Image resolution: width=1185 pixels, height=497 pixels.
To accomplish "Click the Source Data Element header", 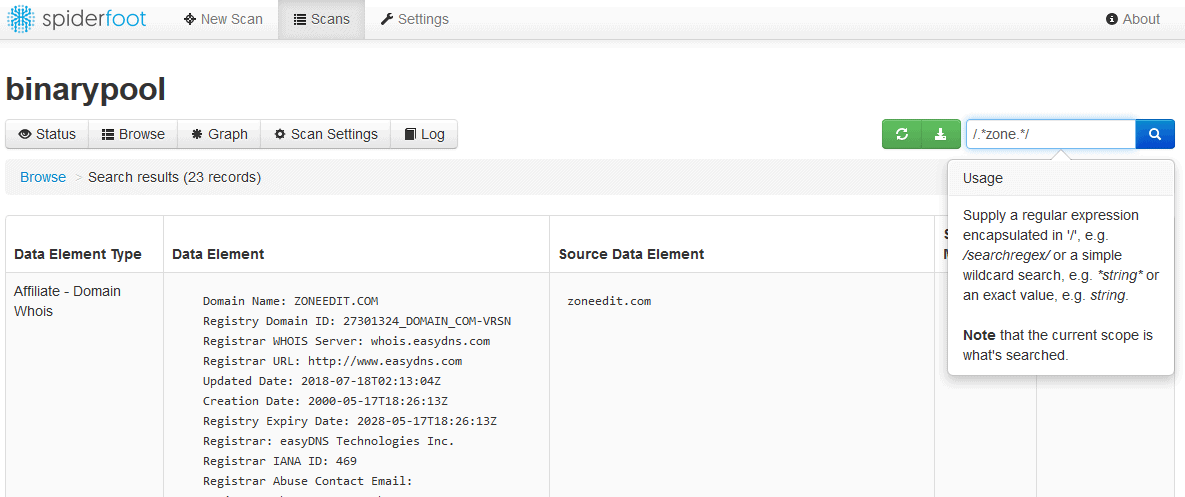I will point(631,254).
